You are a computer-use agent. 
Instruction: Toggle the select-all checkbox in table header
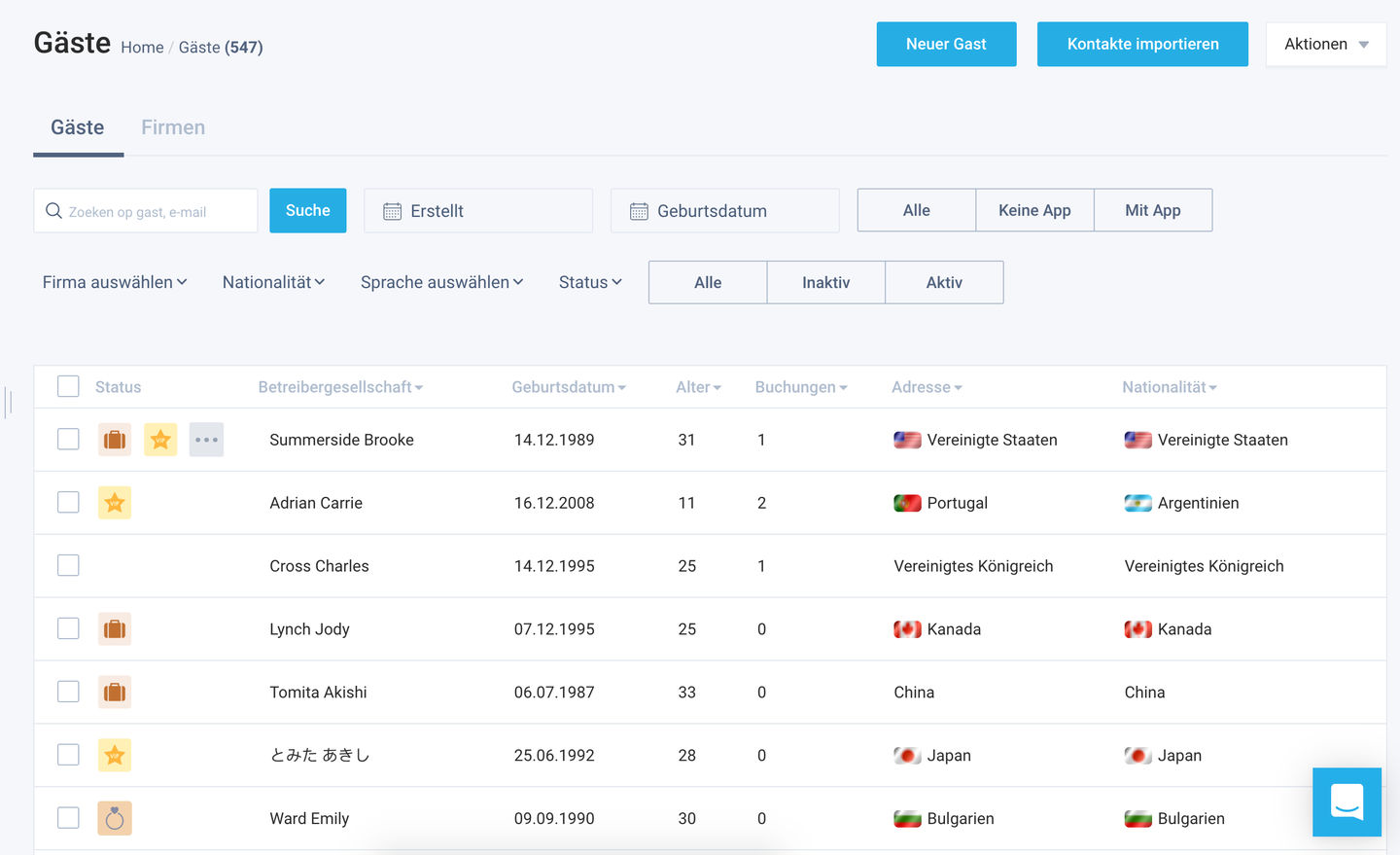tap(68, 386)
